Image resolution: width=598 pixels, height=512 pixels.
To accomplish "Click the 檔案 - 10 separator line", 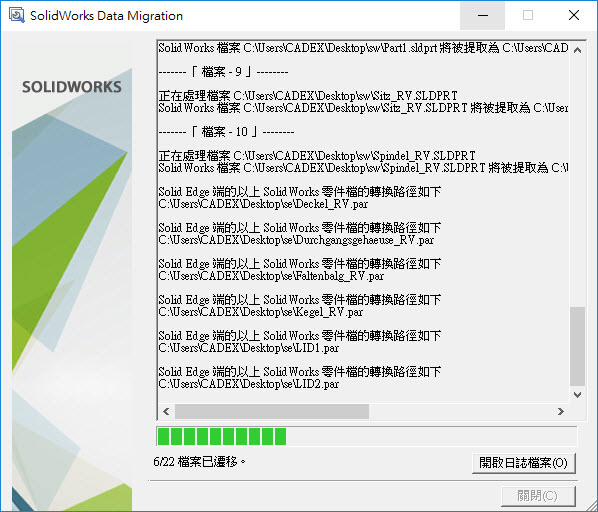I will [x=227, y=132].
